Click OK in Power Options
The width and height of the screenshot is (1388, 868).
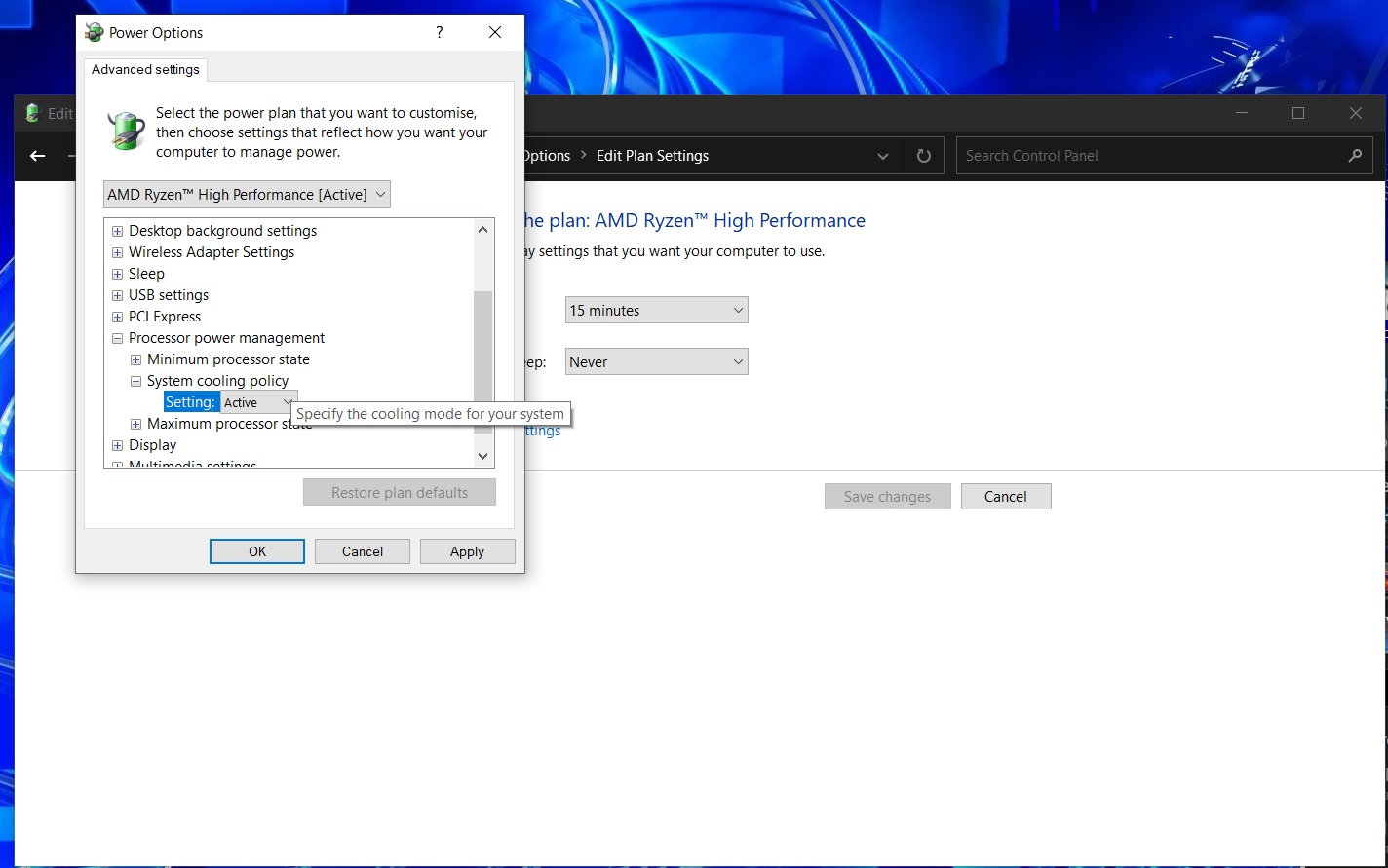(x=257, y=551)
